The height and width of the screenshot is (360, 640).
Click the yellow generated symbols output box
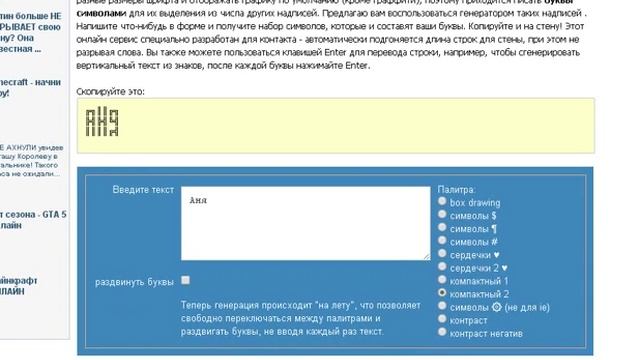pos(336,126)
